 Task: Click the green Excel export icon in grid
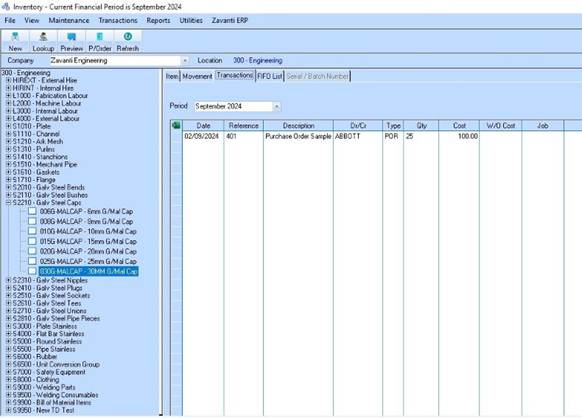coord(176,125)
